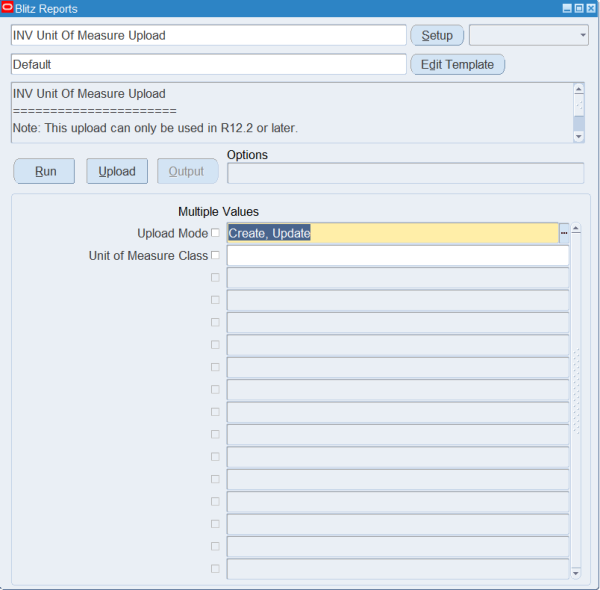
Task: Click the R12.2 note in the description
Action: pos(155,128)
